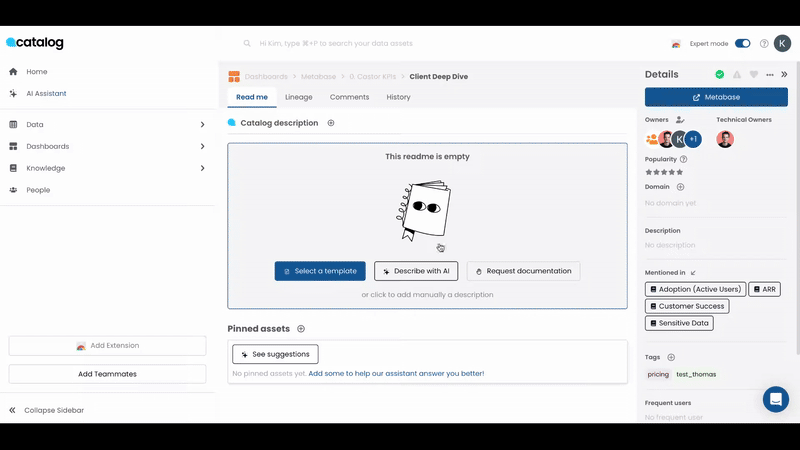Click the add tag plus icon
The image size is (800, 450).
pyautogui.click(x=671, y=357)
